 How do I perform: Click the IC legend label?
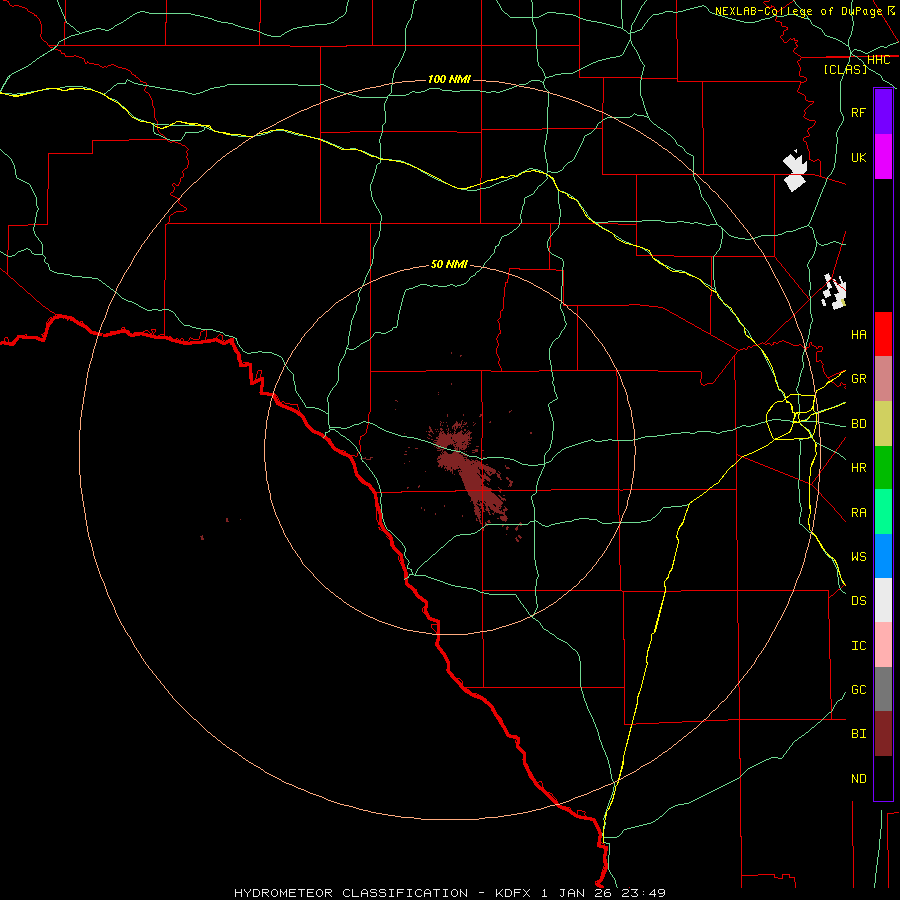point(859,646)
